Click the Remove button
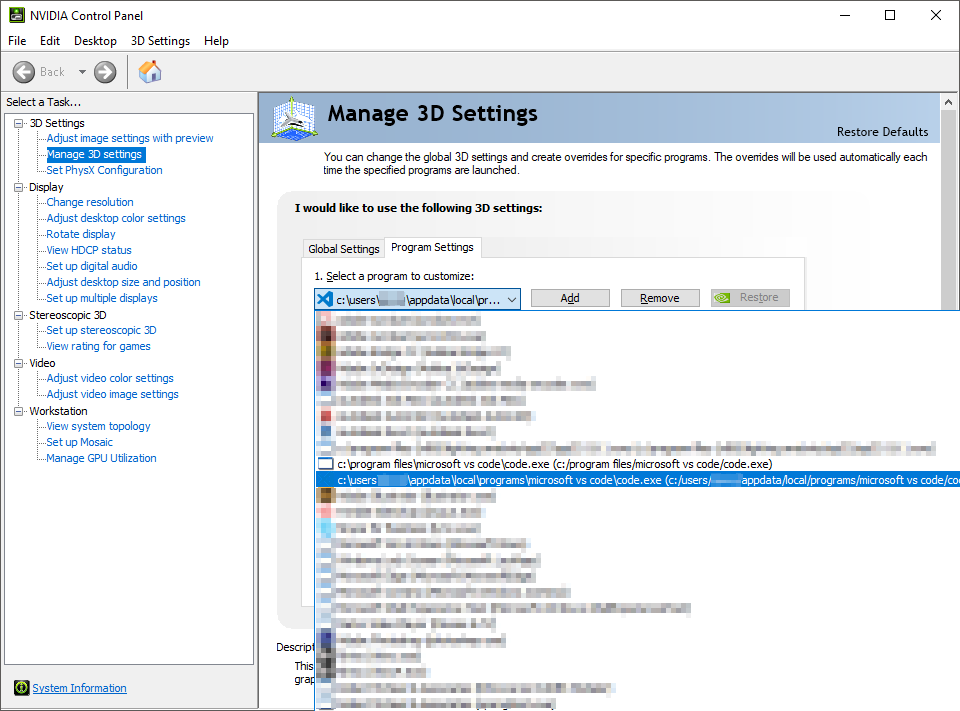Image resolution: width=960 pixels, height=711 pixels. point(659,298)
